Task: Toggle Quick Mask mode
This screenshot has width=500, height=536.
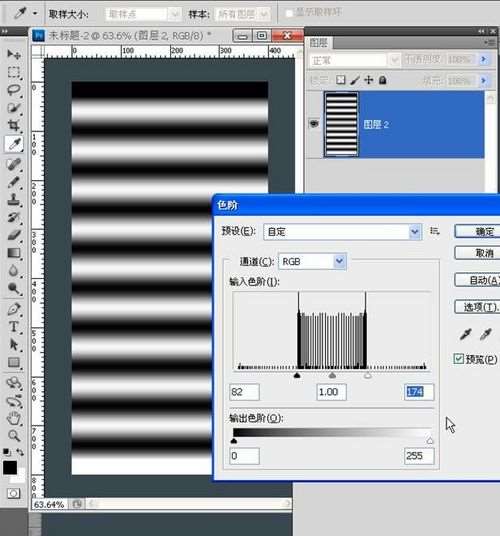Action: 14,493
